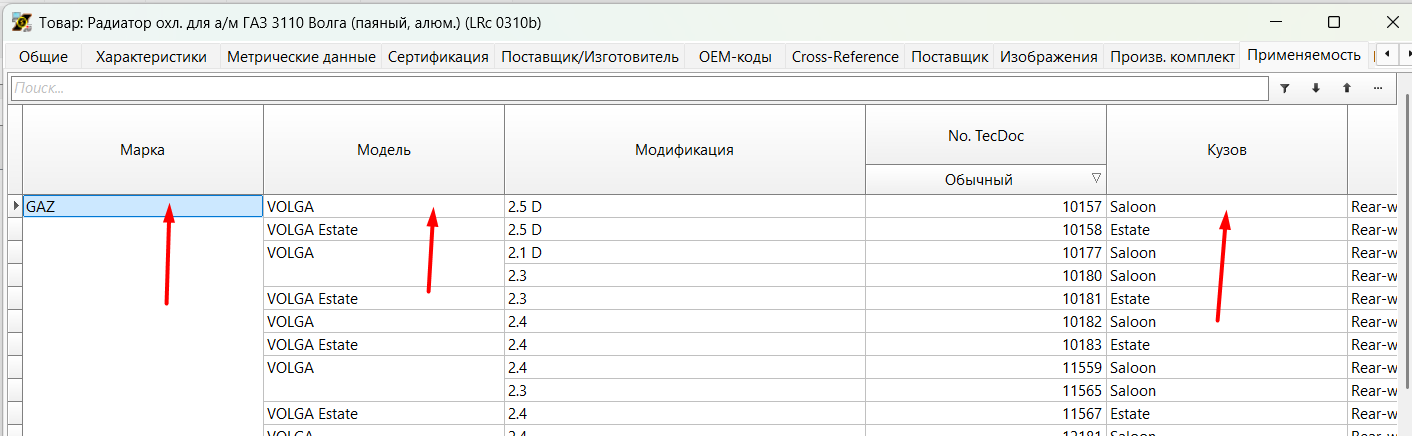Click the No. TecDoc column header
1412x436 pixels.
click(986, 135)
